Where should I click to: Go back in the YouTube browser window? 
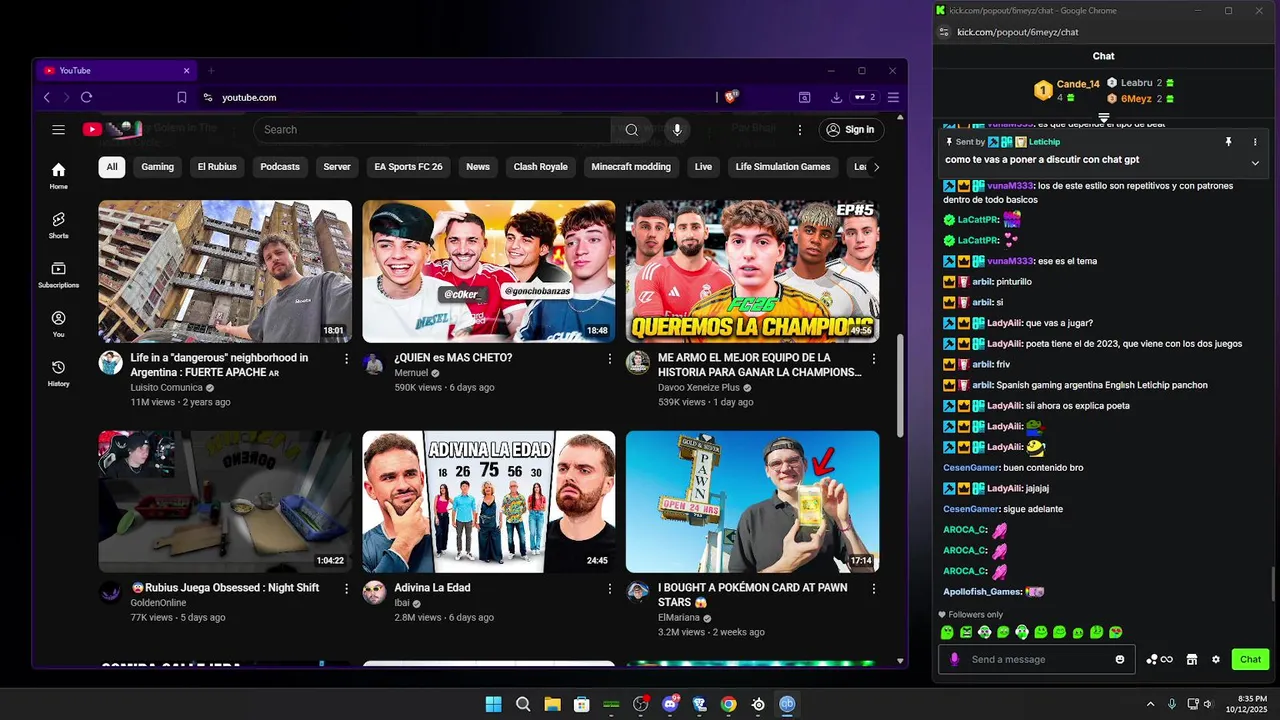pos(47,97)
